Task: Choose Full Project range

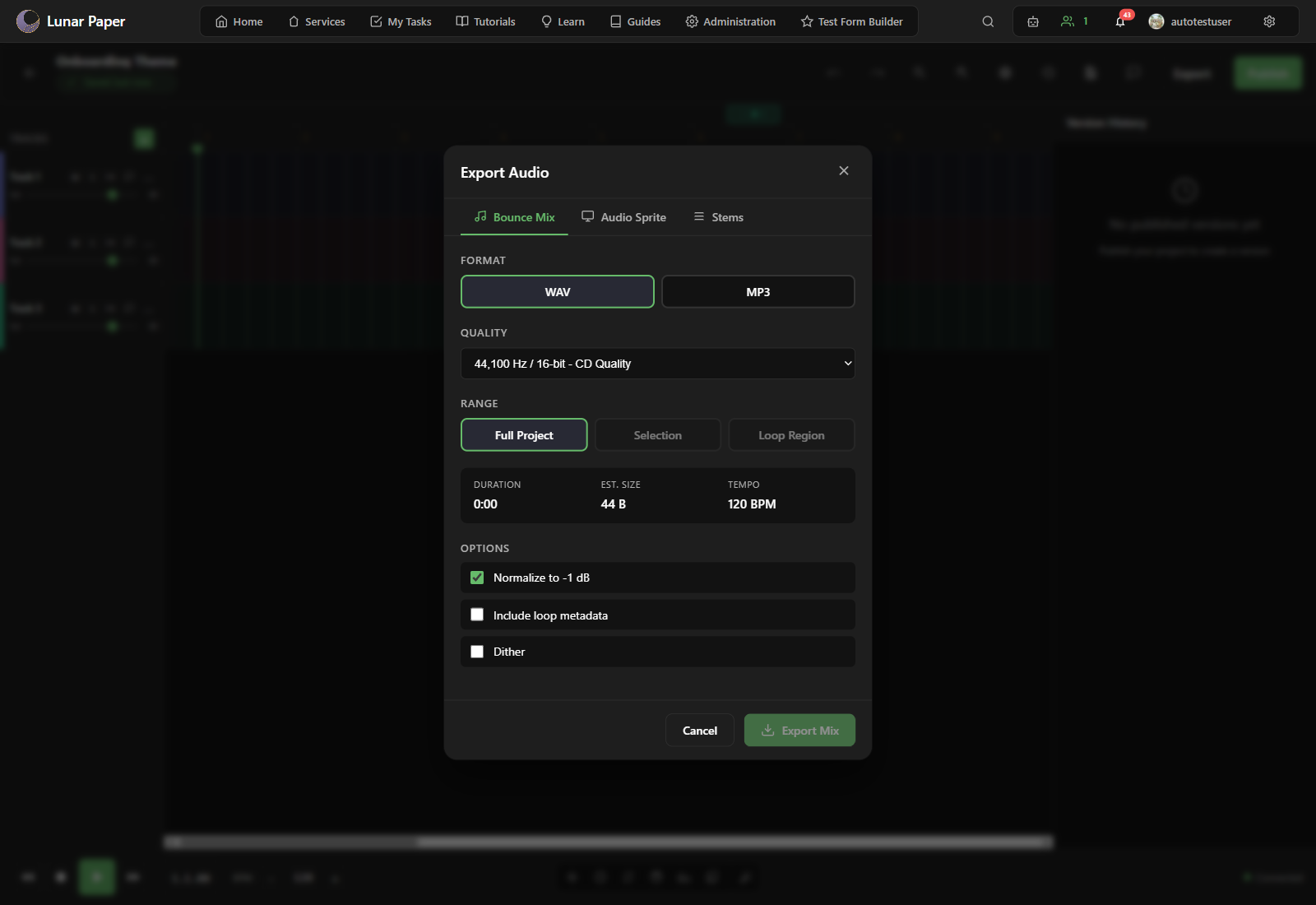Action: point(524,435)
